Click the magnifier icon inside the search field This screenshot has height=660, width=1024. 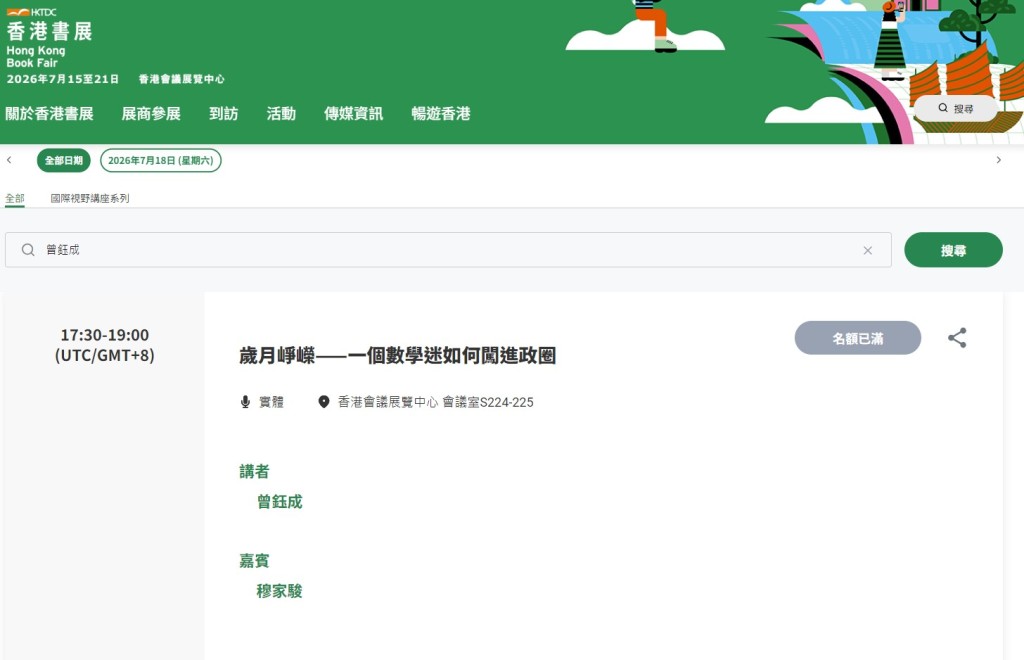(28, 250)
